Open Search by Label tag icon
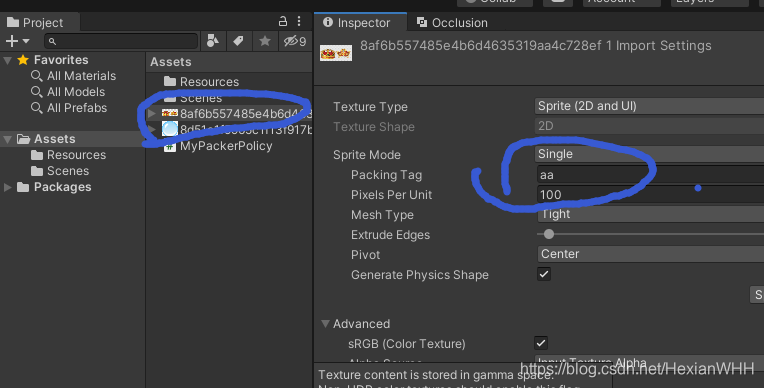The image size is (764, 388). 238,41
